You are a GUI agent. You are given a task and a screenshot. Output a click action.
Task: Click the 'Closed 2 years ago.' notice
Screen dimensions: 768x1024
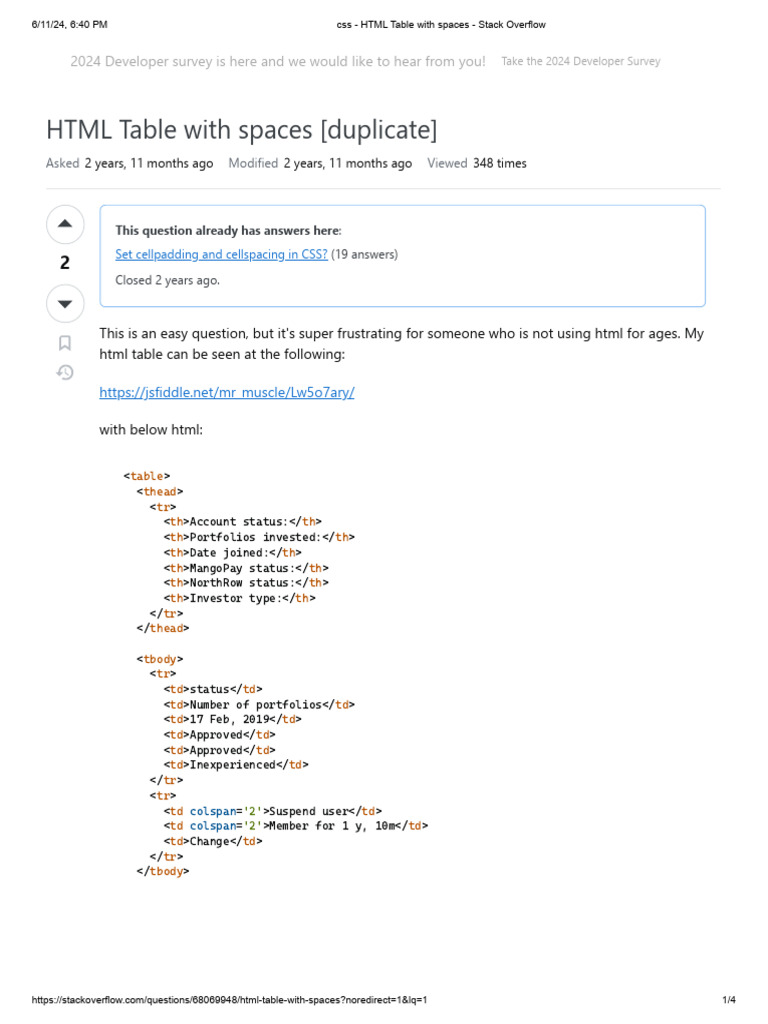[167, 280]
